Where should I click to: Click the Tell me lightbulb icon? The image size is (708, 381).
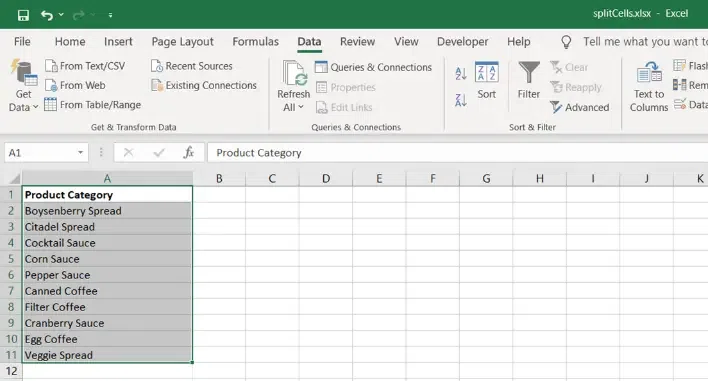point(566,42)
